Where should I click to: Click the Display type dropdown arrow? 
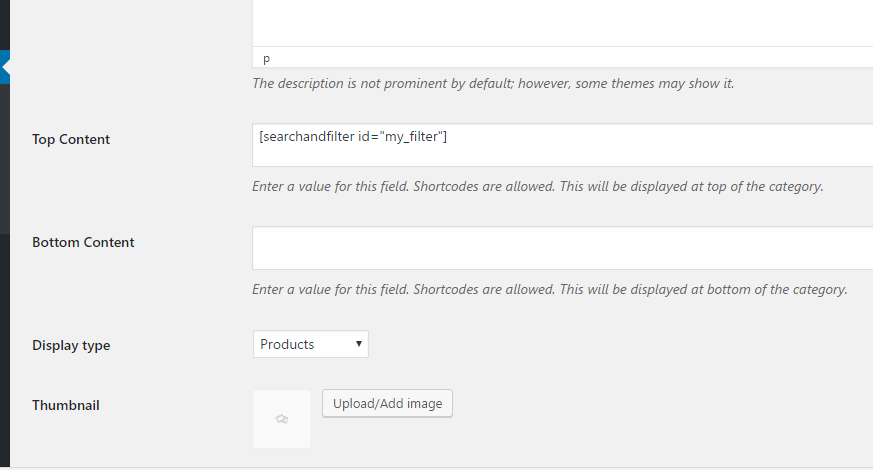tap(359, 344)
